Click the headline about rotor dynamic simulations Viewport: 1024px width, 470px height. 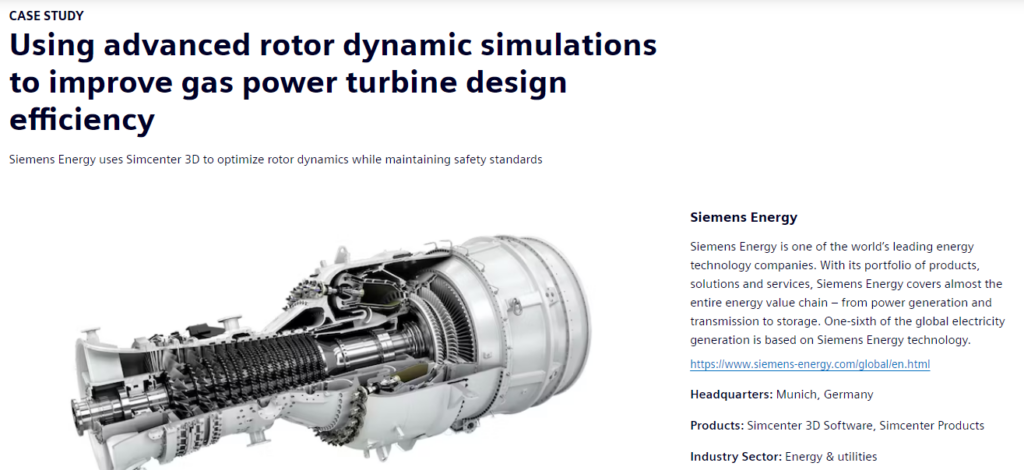(x=333, y=82)
